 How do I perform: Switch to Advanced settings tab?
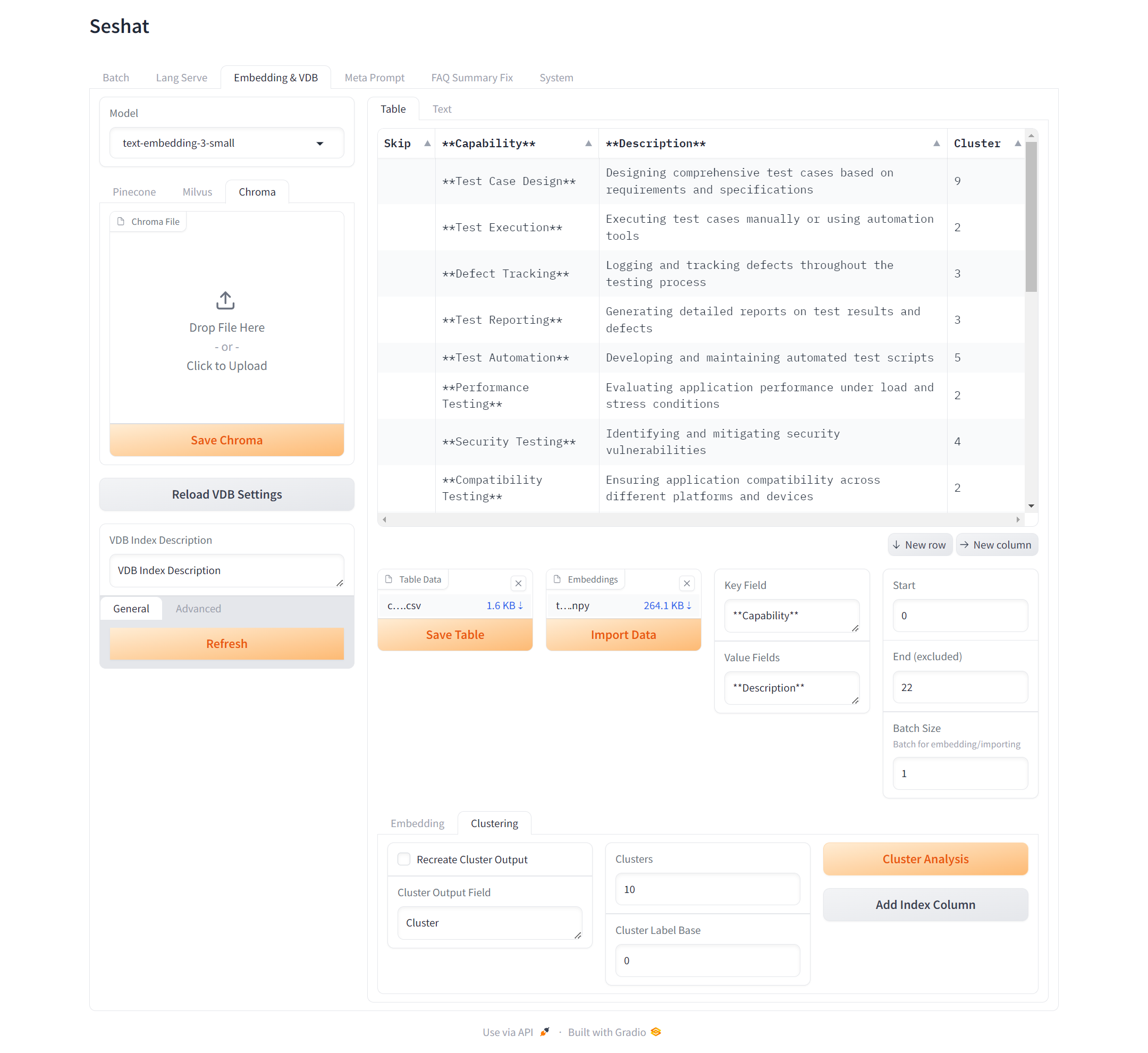coord(198,609)
